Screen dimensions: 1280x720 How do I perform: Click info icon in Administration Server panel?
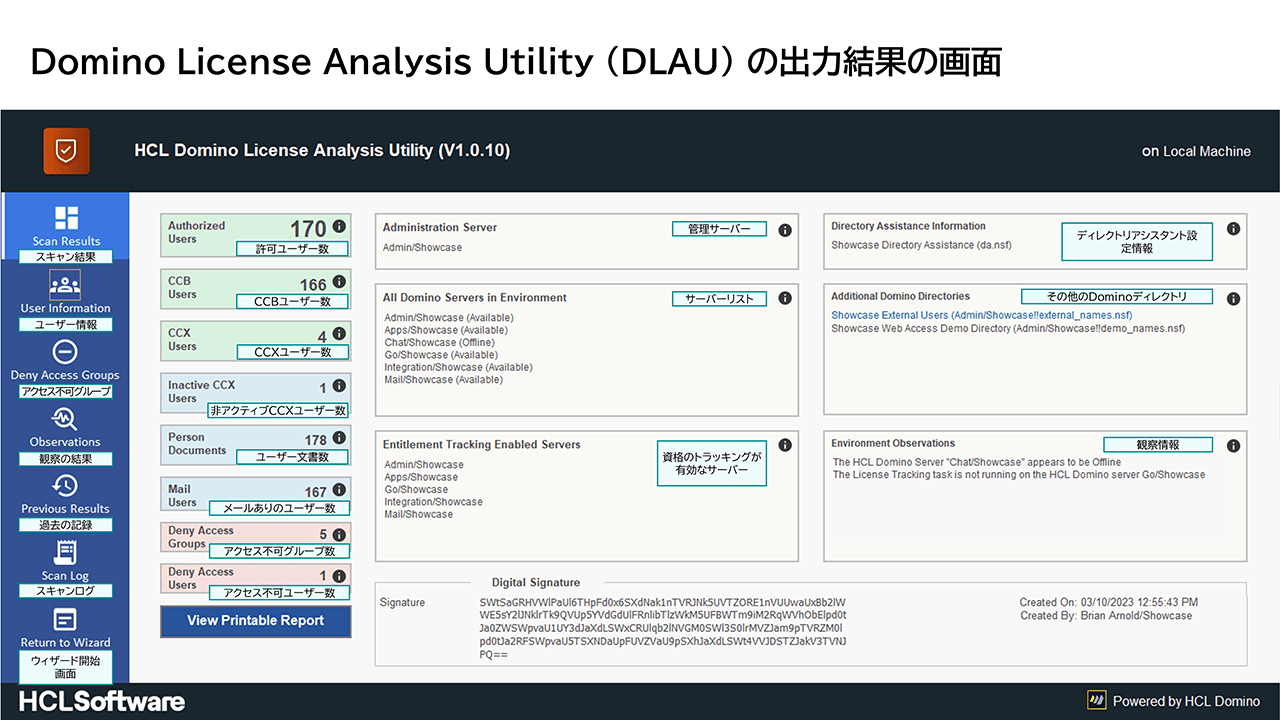[785, 230]
